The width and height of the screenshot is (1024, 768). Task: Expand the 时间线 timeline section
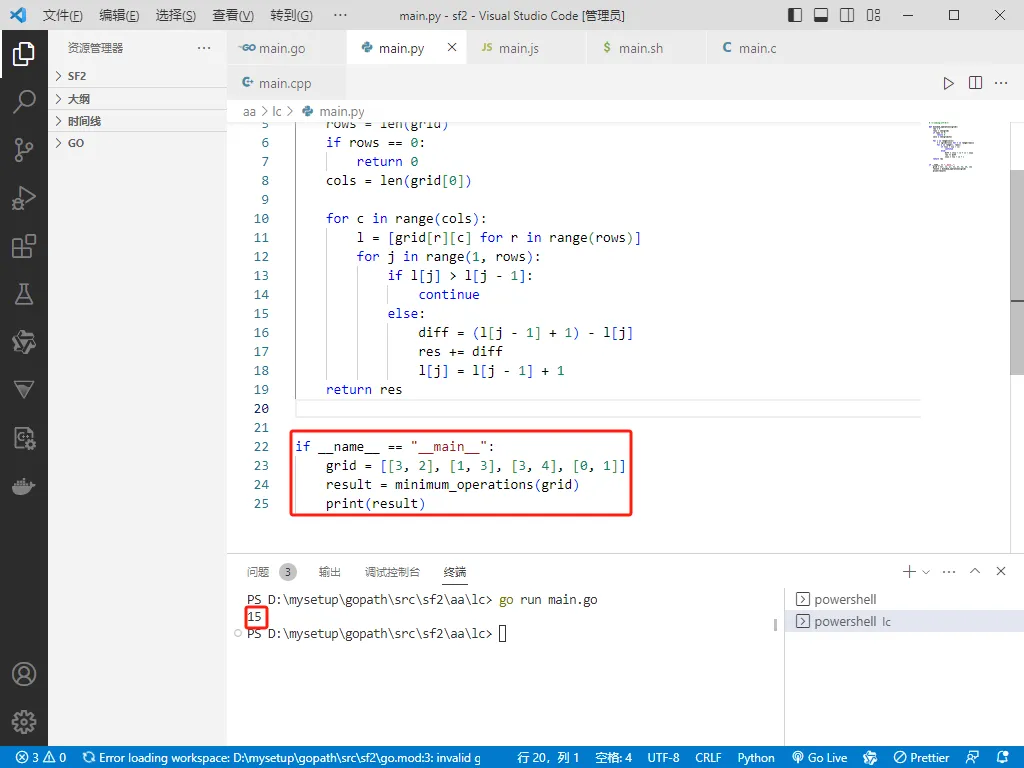pyautogui.click(x=137, y=121)
